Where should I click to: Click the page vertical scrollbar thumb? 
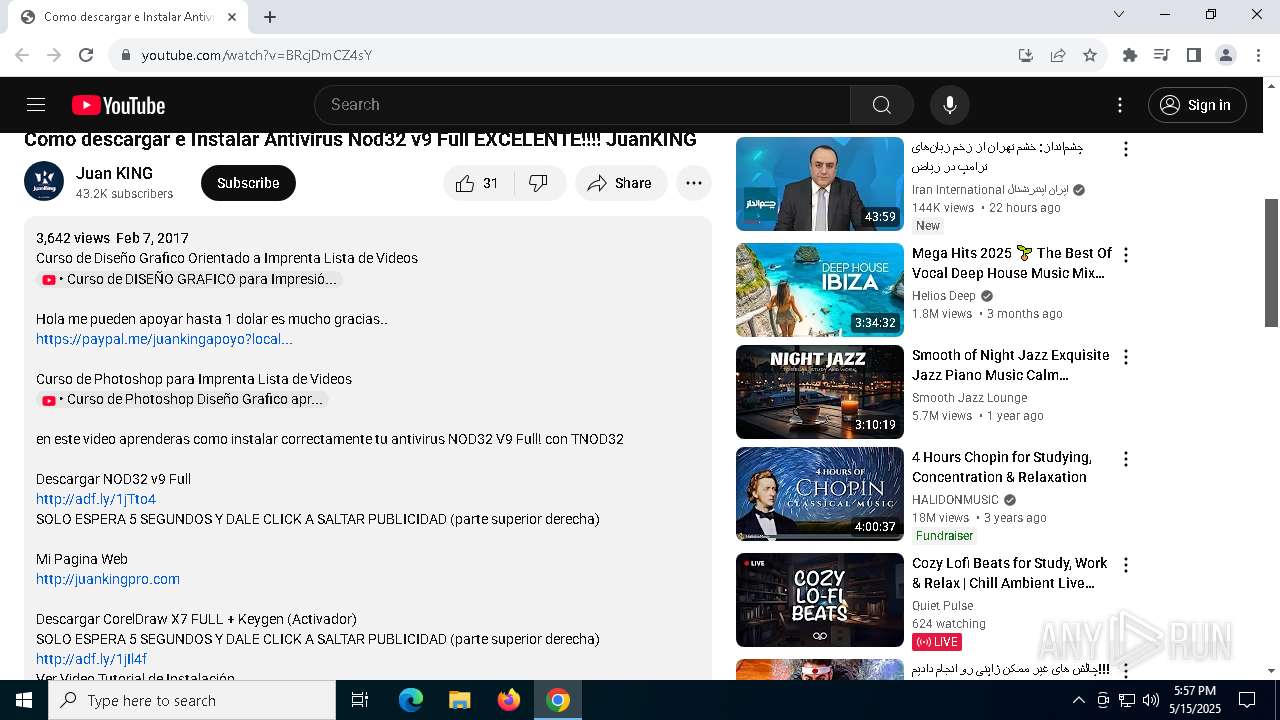pos(1272,262)
